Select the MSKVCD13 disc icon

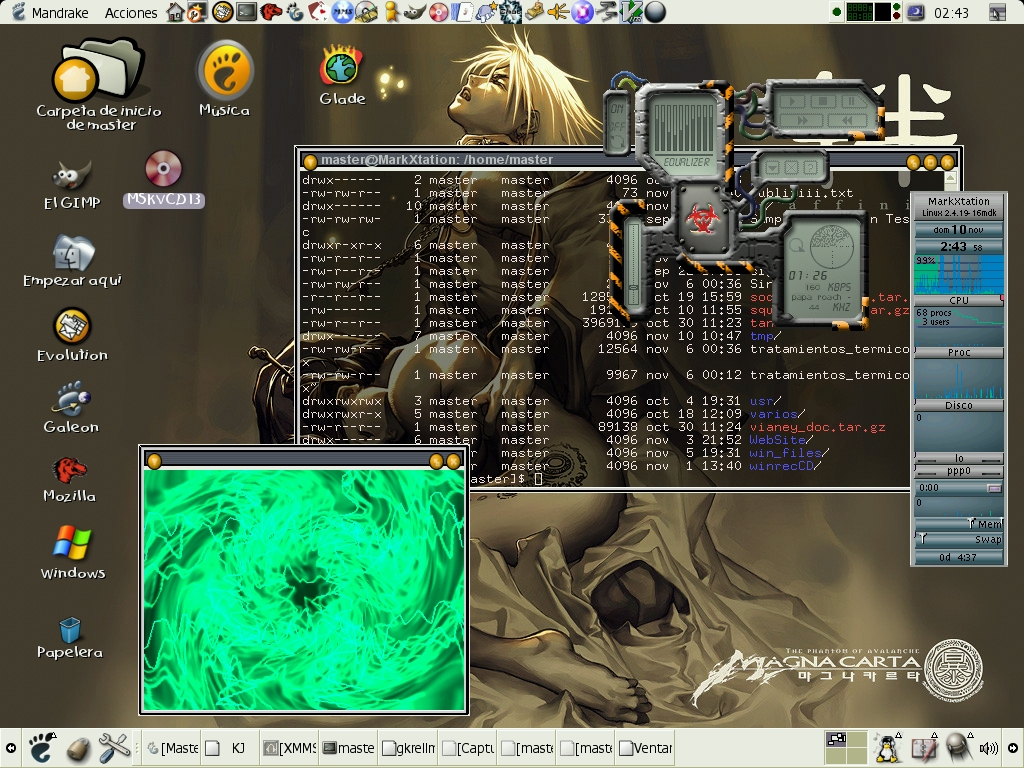point(163,178)
